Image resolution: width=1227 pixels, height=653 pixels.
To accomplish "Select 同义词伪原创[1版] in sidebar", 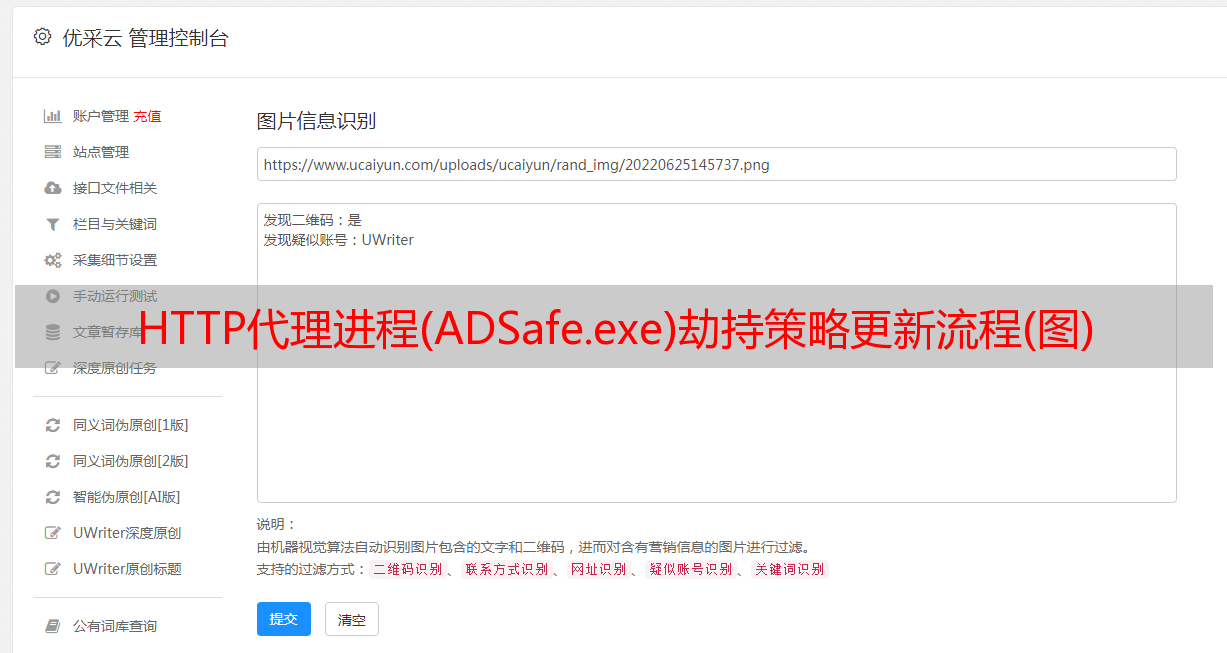I will pos(131,425).
